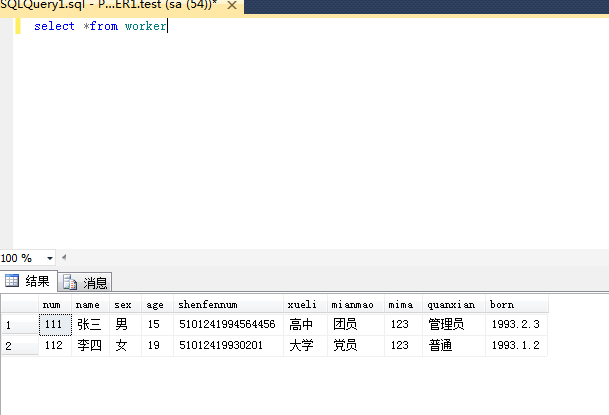
Task: Select the shenfennum column header
Action: point(228,304)
